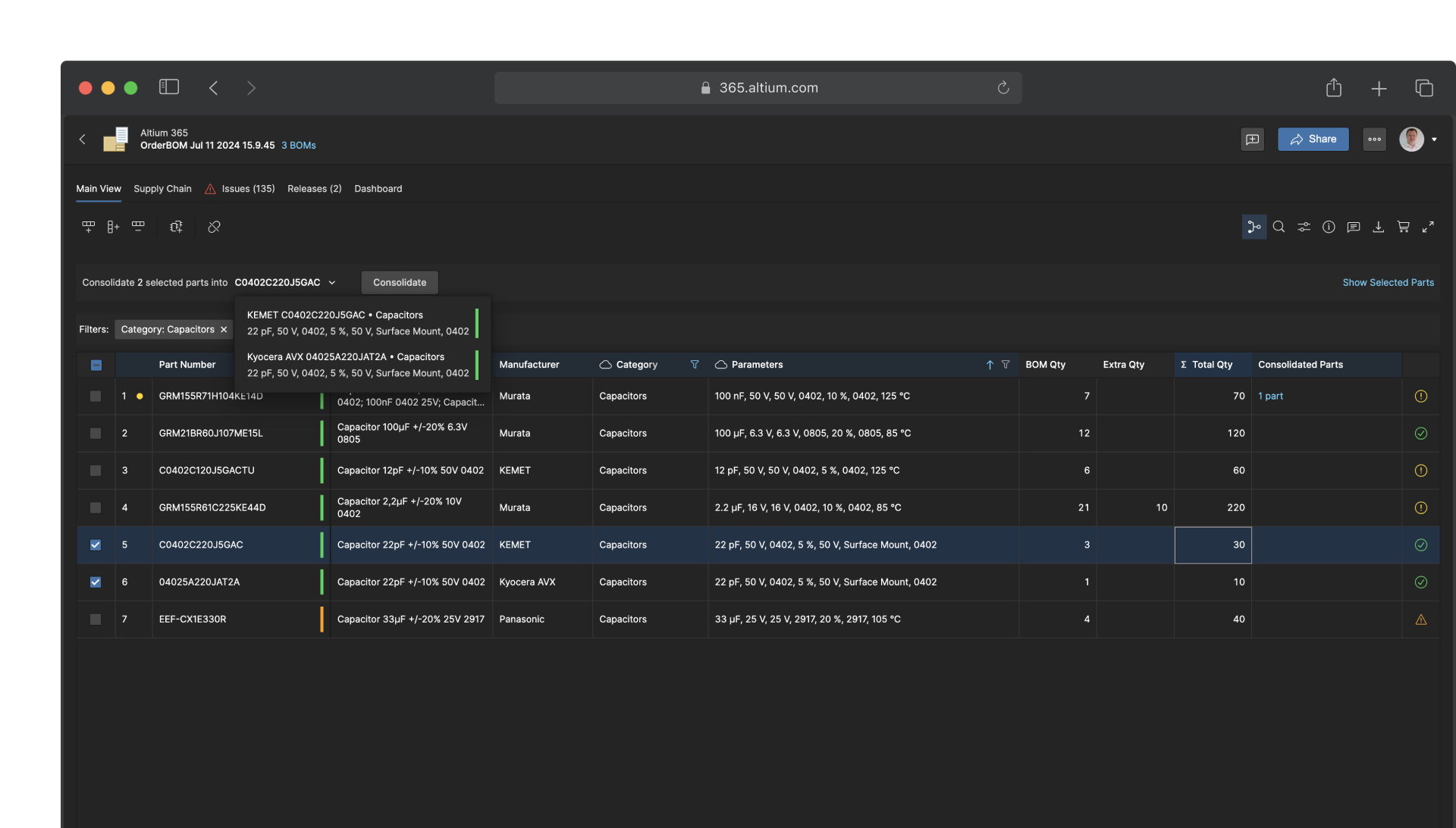Remove the Category: Capacitors filter chip
The width and height of the screenshot is (1456, 828).
point(224,329)
